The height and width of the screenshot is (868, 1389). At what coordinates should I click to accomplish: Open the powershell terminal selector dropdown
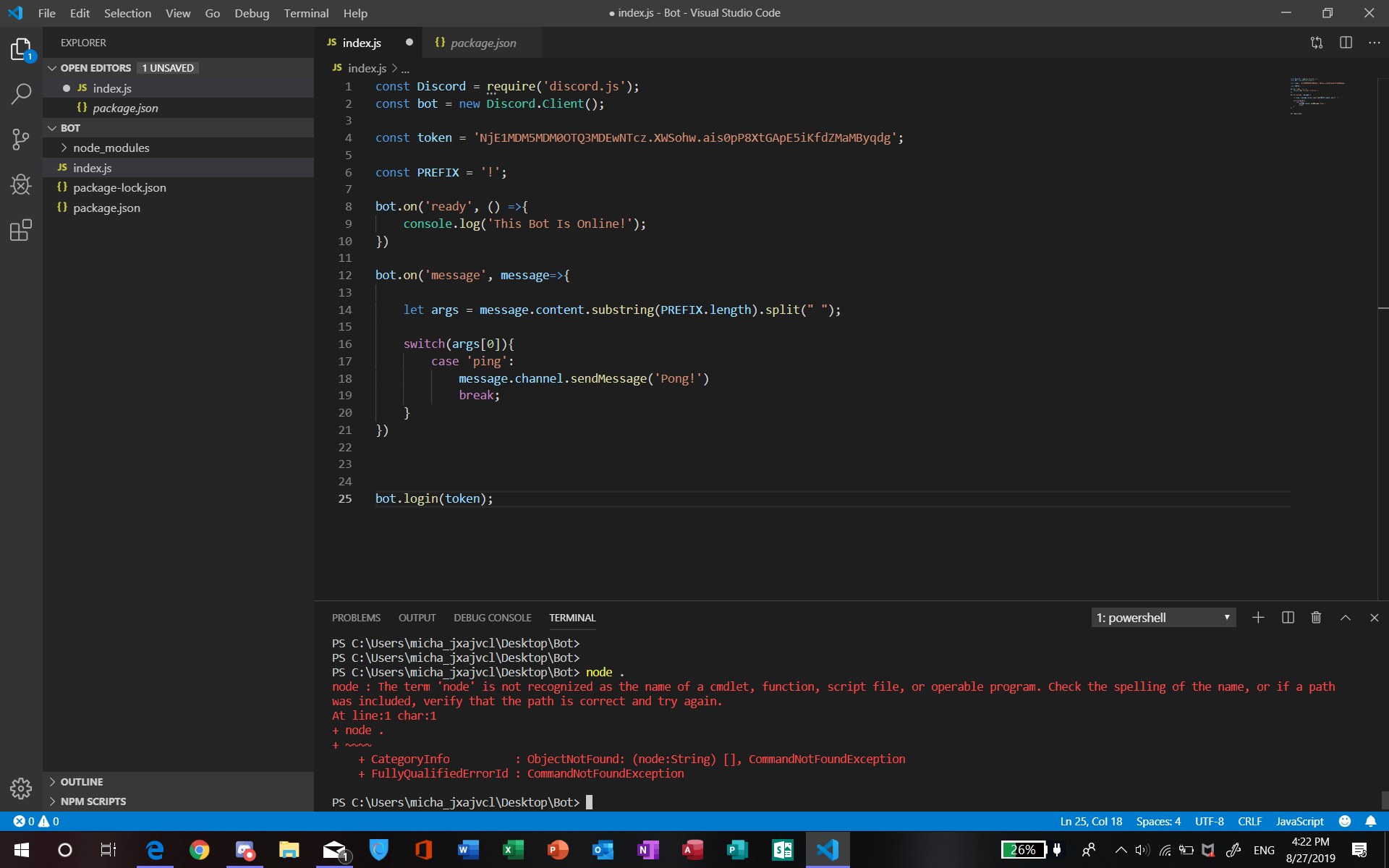click(1163, 618)
